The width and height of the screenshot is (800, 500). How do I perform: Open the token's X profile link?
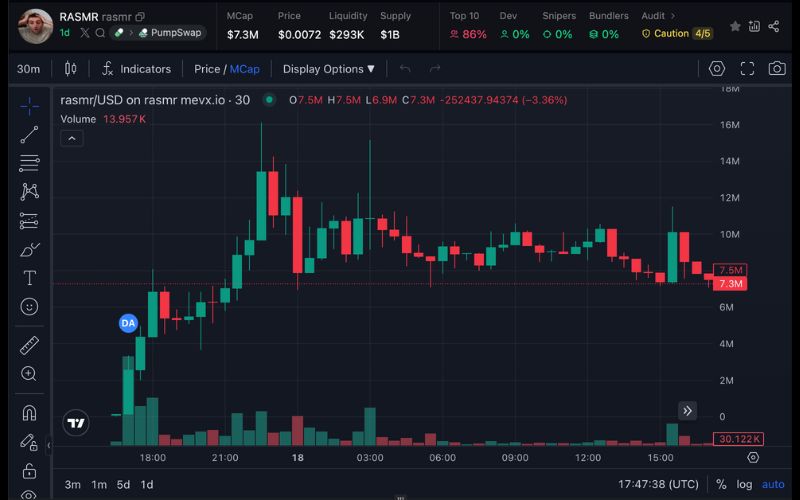point(85,33)
